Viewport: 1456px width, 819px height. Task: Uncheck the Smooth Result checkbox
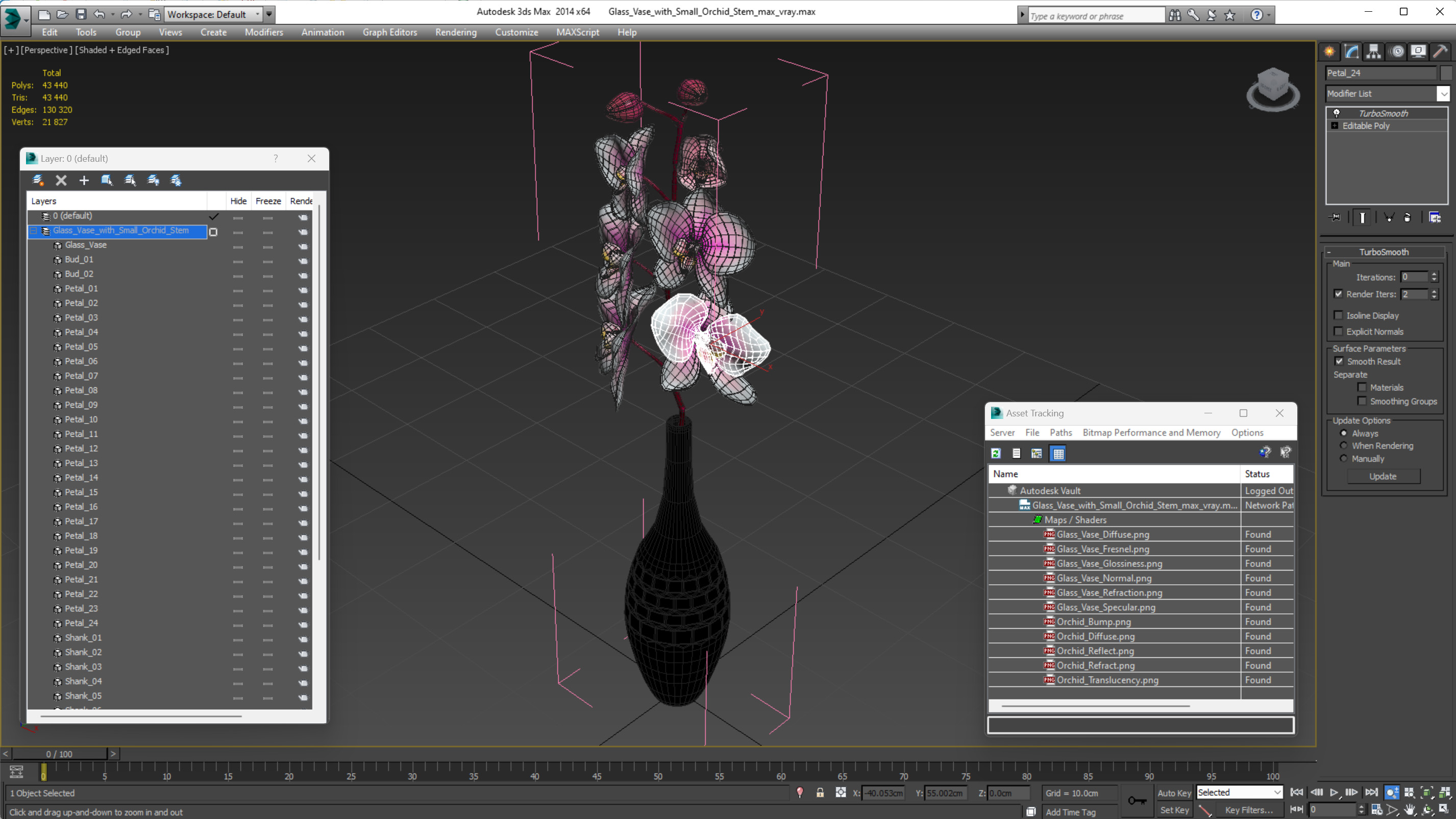click(x=1339, y=361)
